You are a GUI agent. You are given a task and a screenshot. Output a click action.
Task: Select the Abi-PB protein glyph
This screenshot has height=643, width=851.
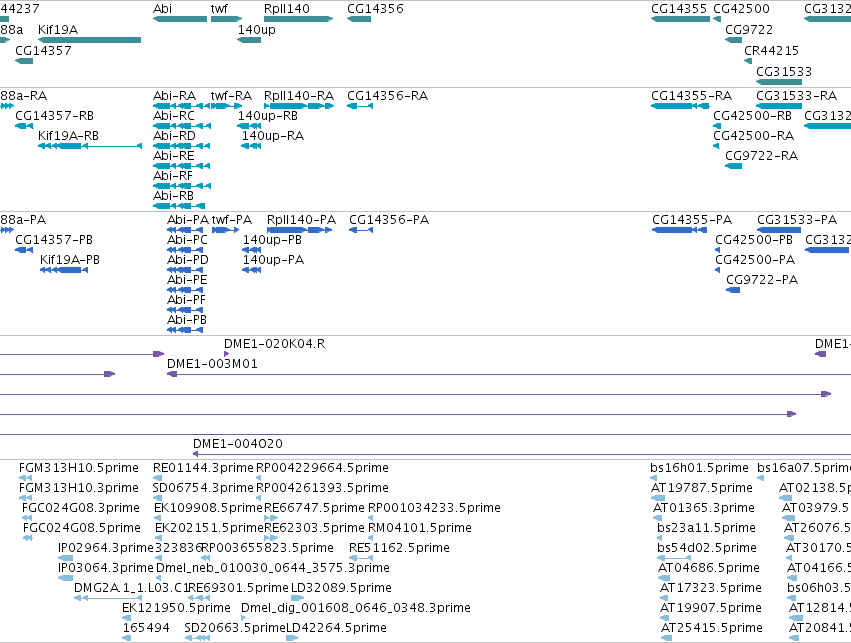[185, 330]
